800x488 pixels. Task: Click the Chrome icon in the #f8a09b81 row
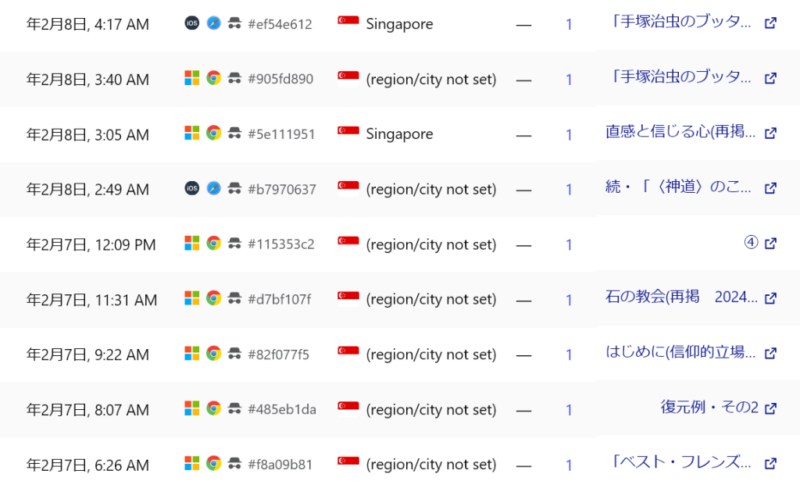click(213, 463)
